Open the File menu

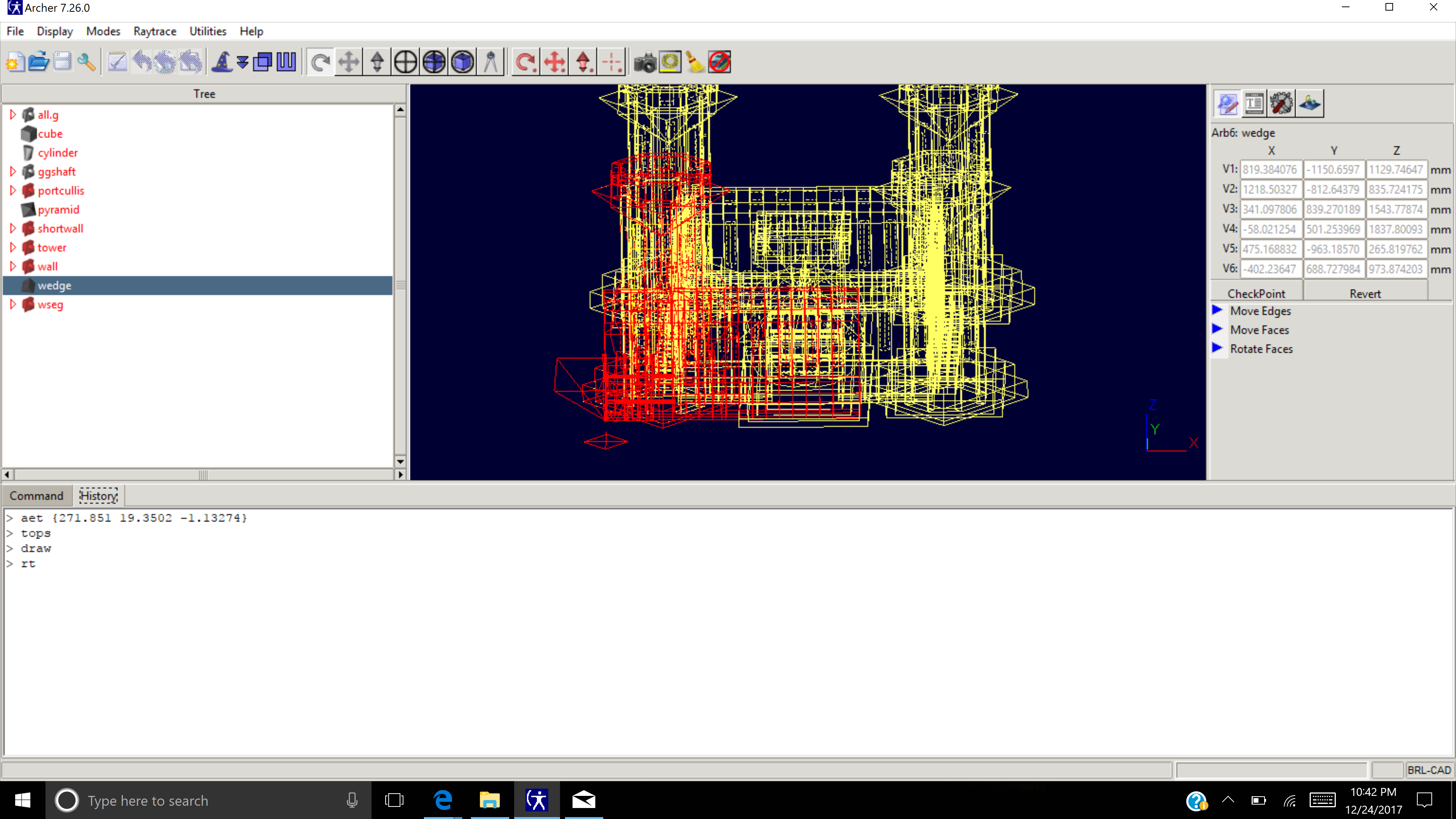[x=15, y=31]
